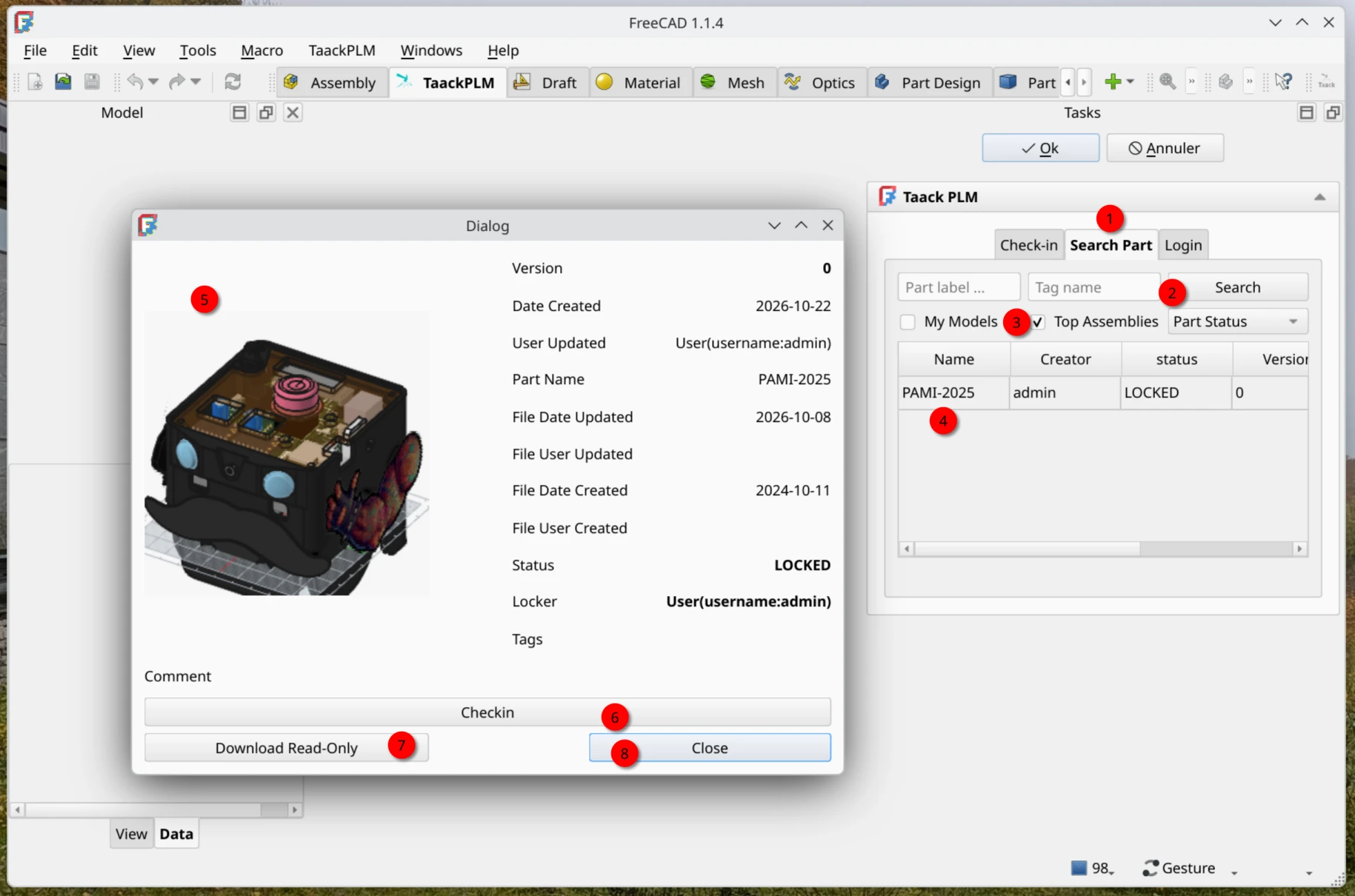Screen dimensions: 1355x896
Task: Enable the My Models checkbox
Action: click(x=908, y=322)
